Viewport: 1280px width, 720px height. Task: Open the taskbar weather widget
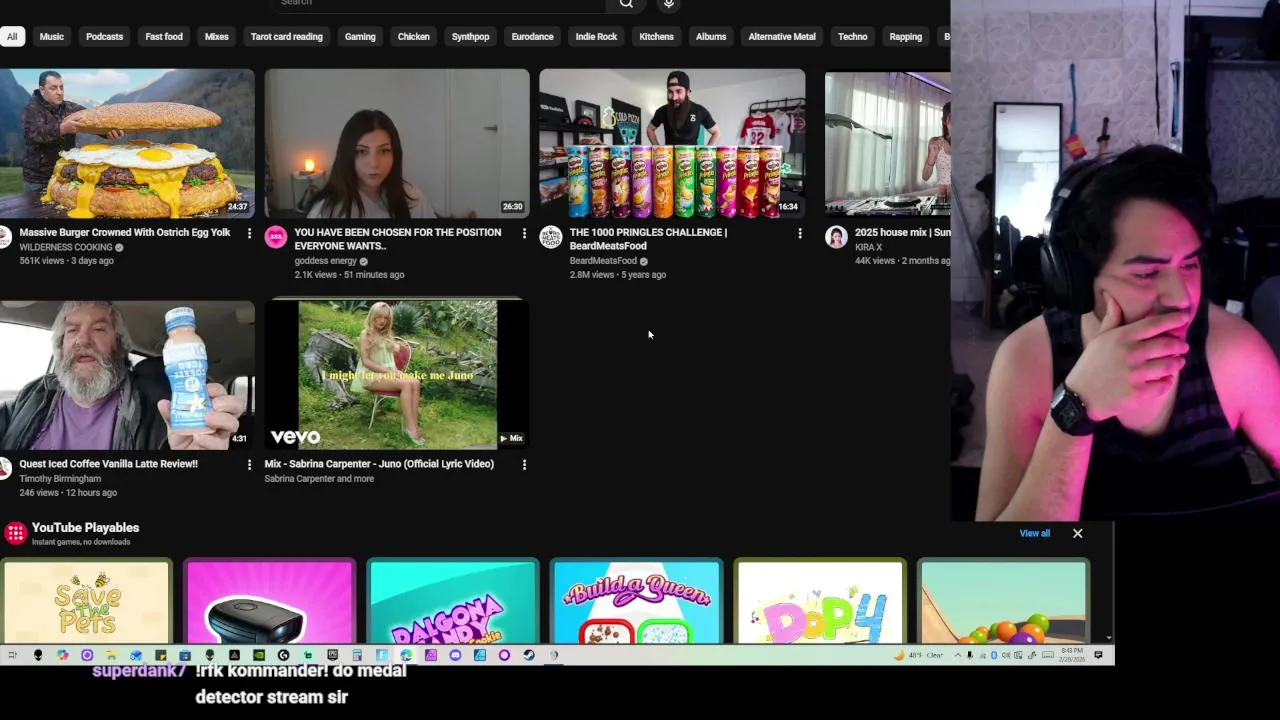pos(919,655)
